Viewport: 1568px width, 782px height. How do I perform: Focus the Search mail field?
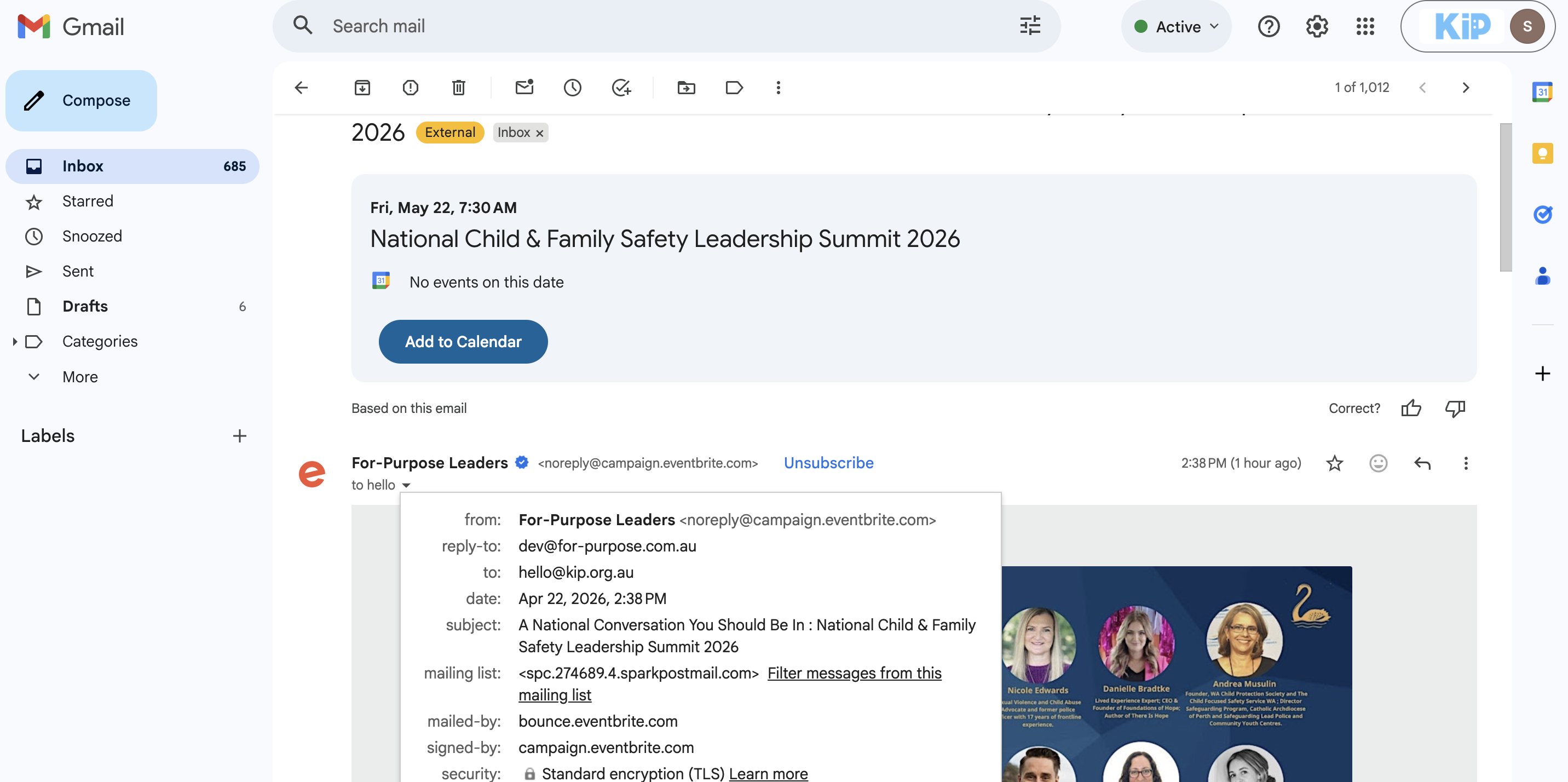[x=670, y=26]
